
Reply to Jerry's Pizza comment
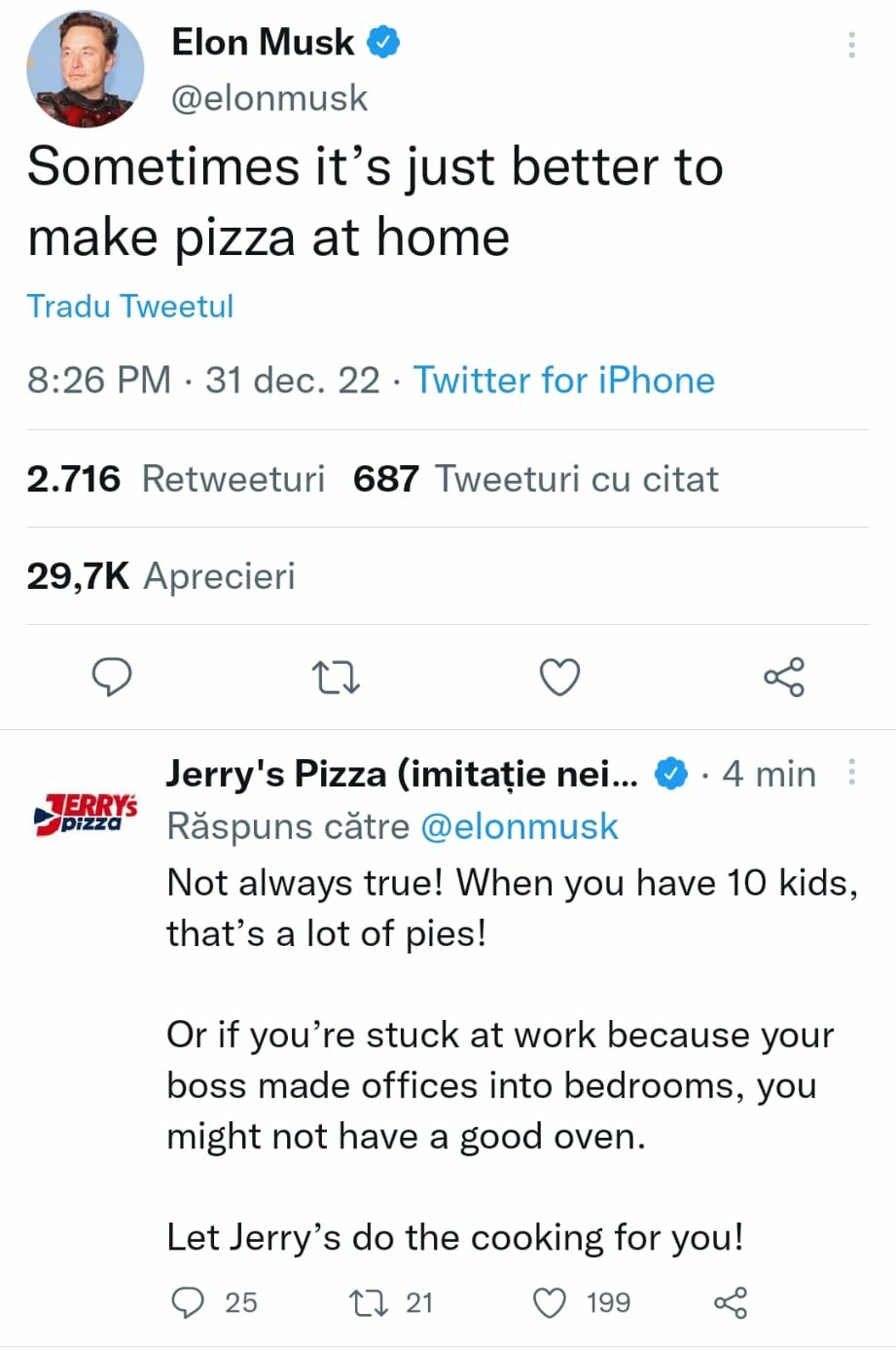[x=187, y=1302]
